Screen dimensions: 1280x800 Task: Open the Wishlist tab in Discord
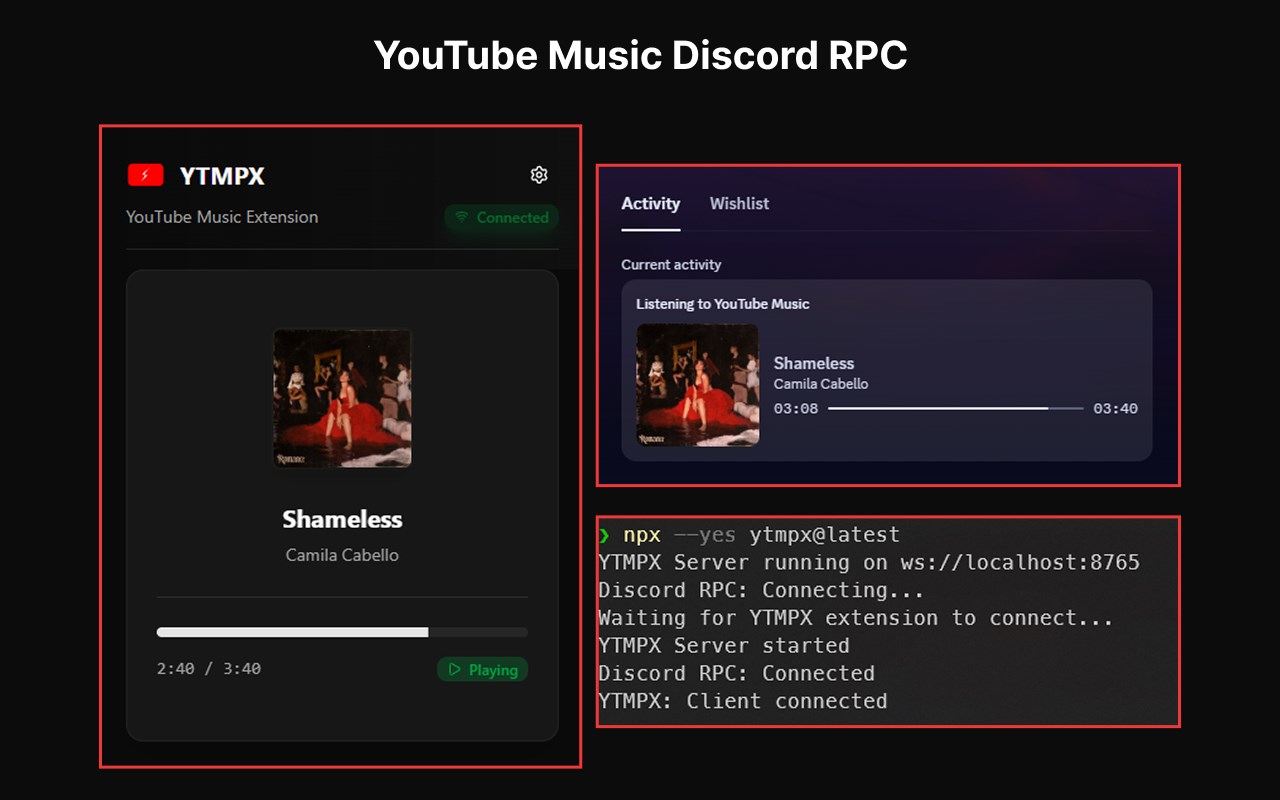(740, 204)
